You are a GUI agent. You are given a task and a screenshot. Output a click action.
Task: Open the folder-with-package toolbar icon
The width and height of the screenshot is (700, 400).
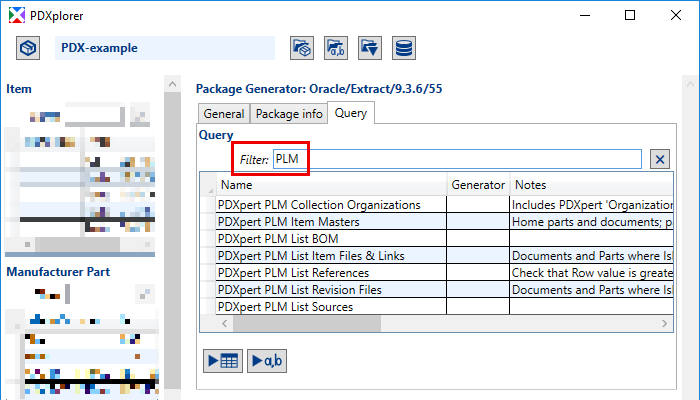(302, 48)
